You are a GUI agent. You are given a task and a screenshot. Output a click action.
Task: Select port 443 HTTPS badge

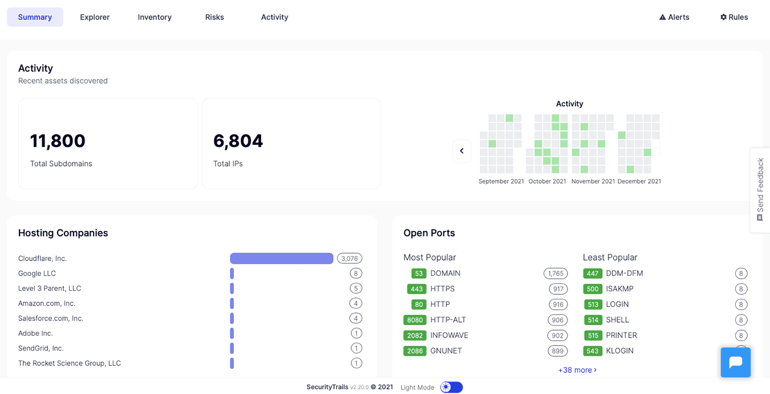tap(416, 289)
